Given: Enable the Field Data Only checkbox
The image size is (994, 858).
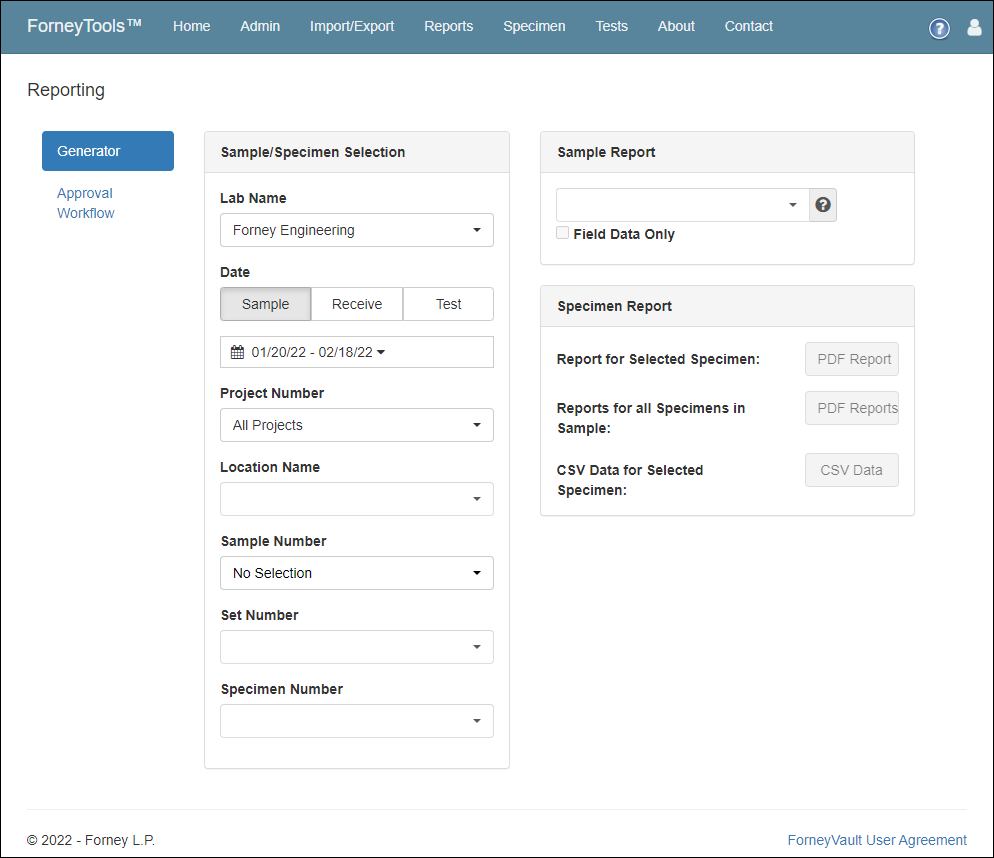Looking at the screenshot, I should pyautogui.click(x=562, y=233).
